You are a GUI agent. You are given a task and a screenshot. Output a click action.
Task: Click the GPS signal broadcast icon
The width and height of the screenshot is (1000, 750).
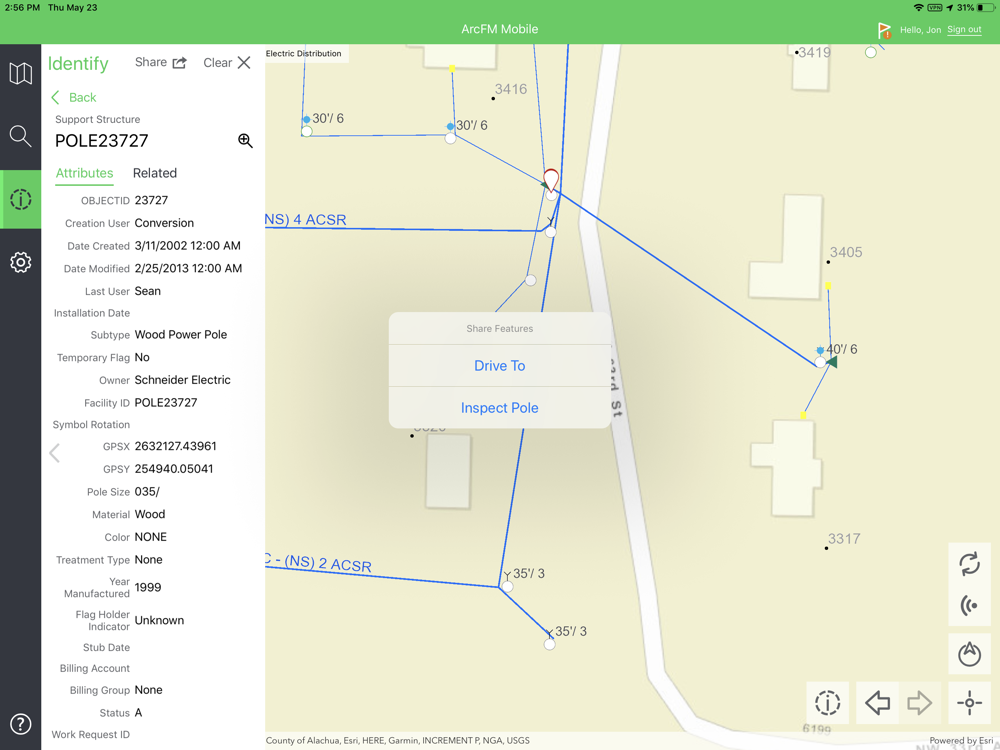[969, 606]
